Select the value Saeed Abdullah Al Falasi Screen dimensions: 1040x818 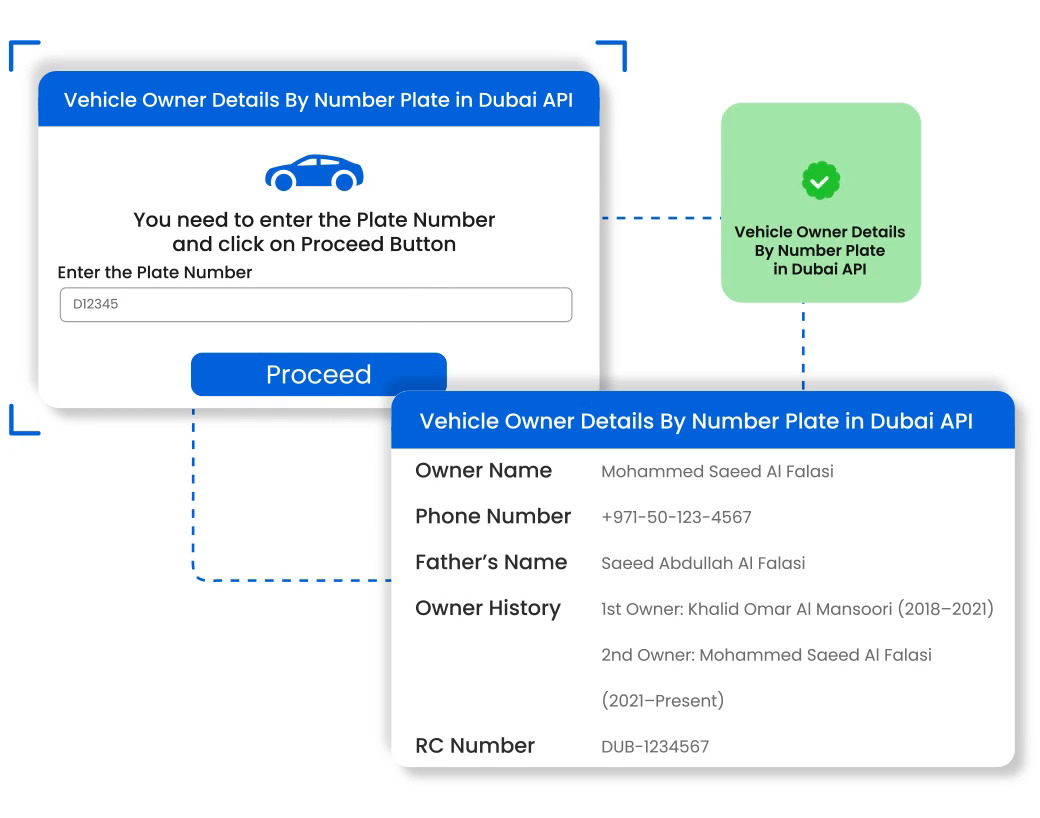[703, 563]
